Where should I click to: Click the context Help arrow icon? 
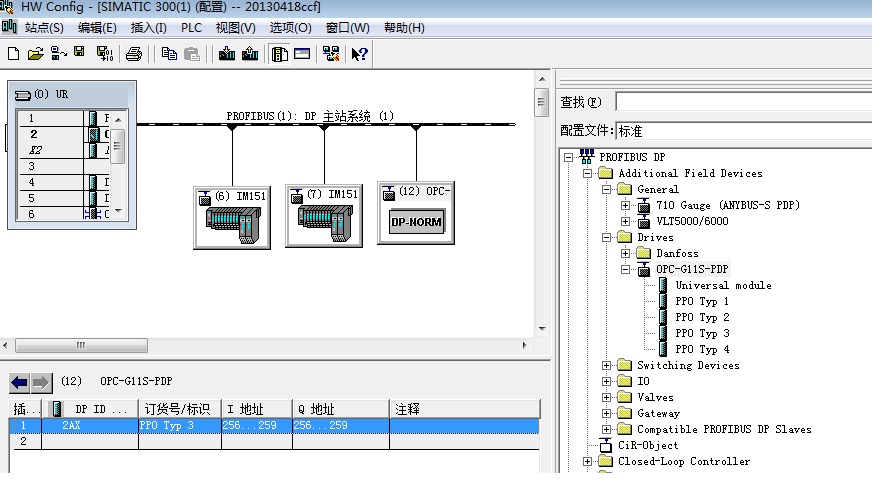[359, 54]
